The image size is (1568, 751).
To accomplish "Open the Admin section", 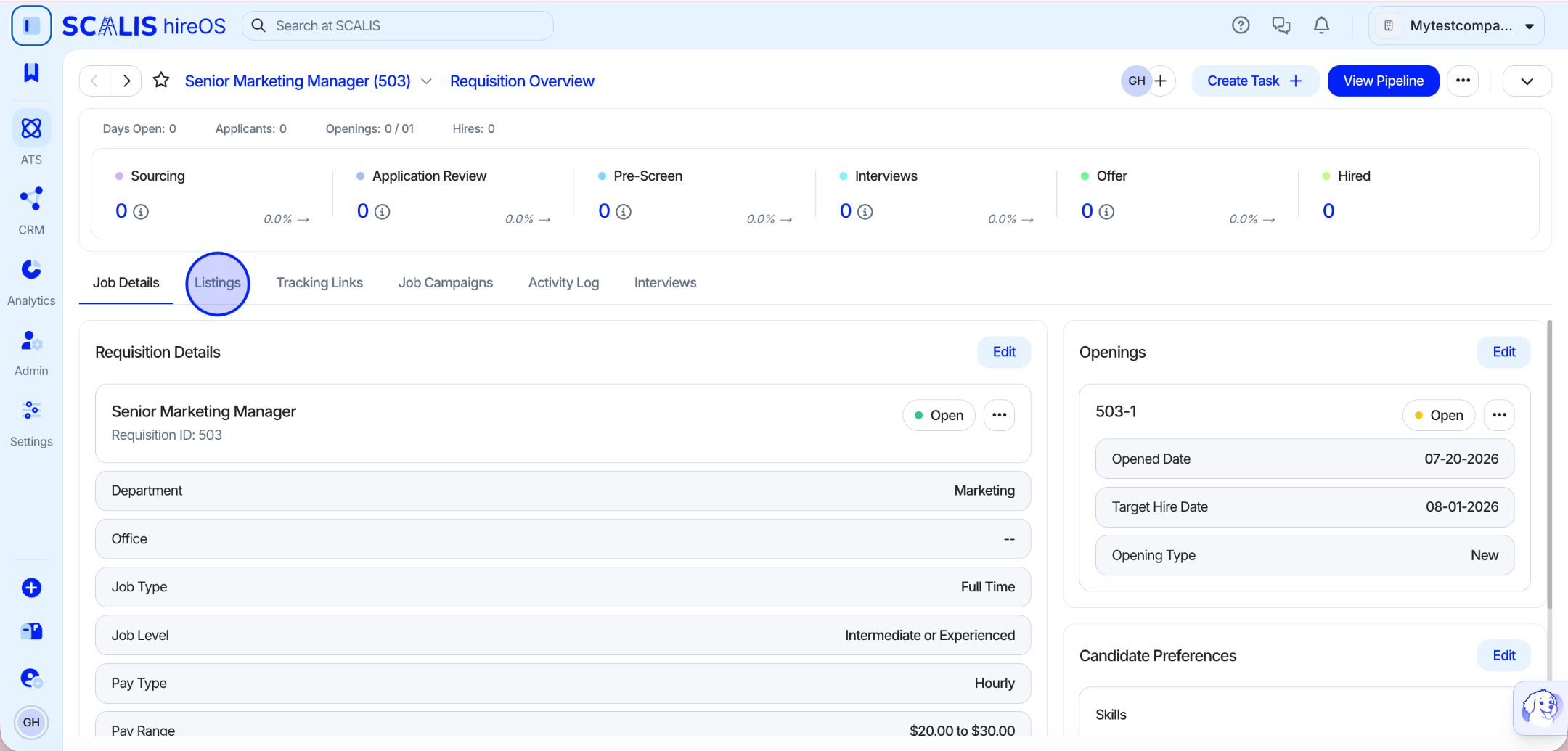I will point(31,353).
